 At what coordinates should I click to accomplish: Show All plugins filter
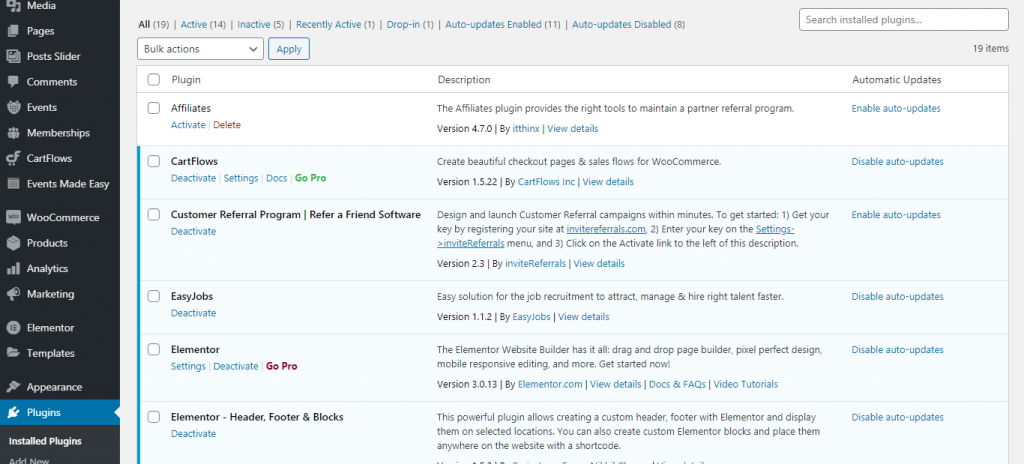[153, 24]
